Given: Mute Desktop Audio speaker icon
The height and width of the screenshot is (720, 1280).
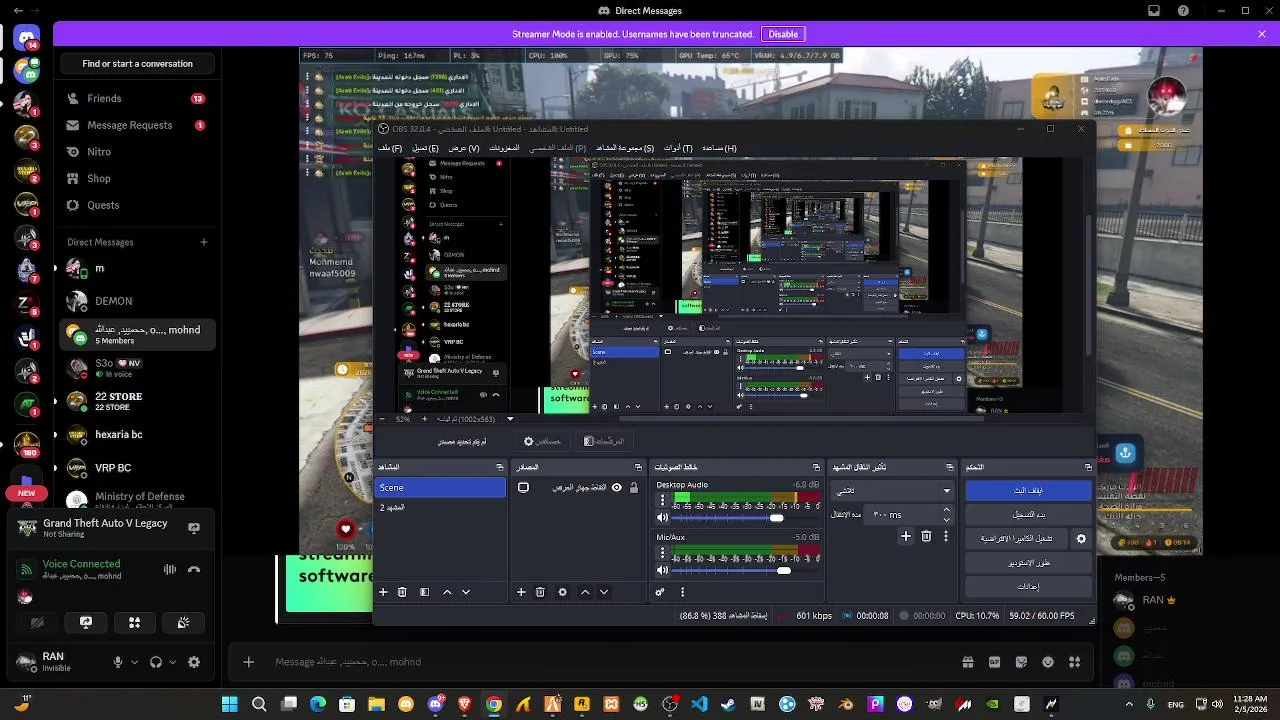Looking at the screenshot, I should click(662, 517).
